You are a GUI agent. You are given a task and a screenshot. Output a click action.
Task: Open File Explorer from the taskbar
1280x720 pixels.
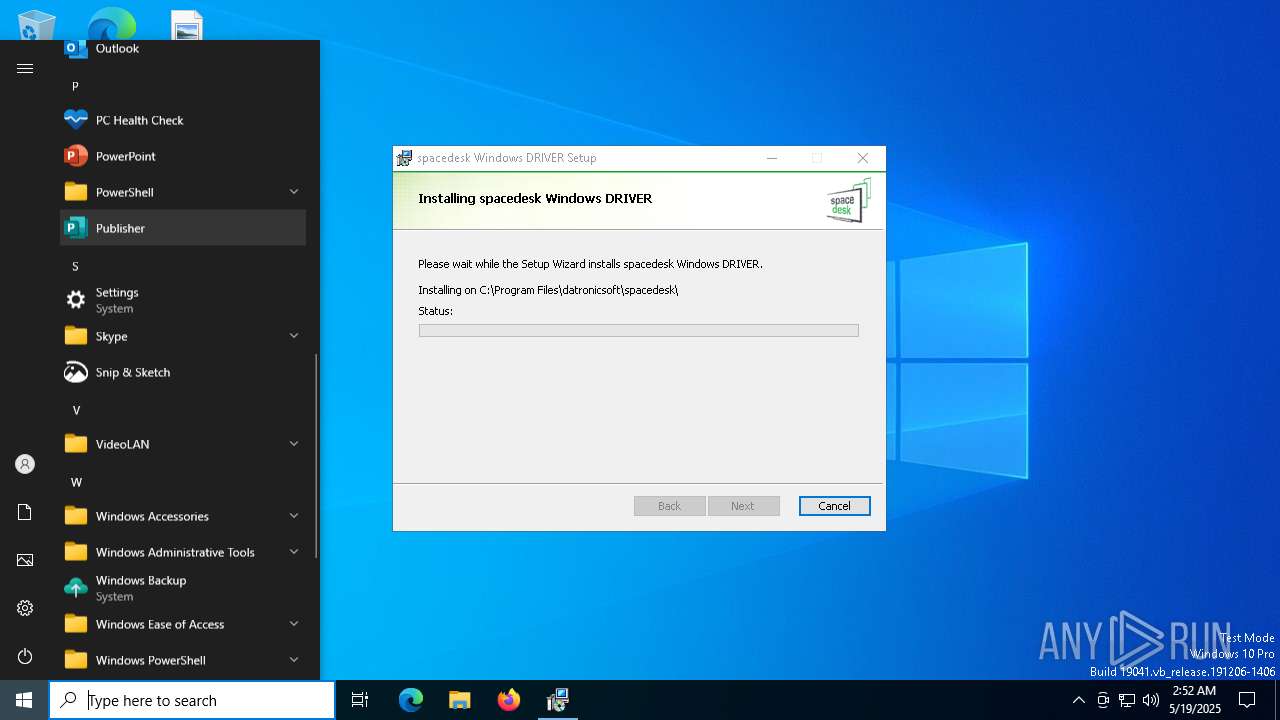point(459,700)
